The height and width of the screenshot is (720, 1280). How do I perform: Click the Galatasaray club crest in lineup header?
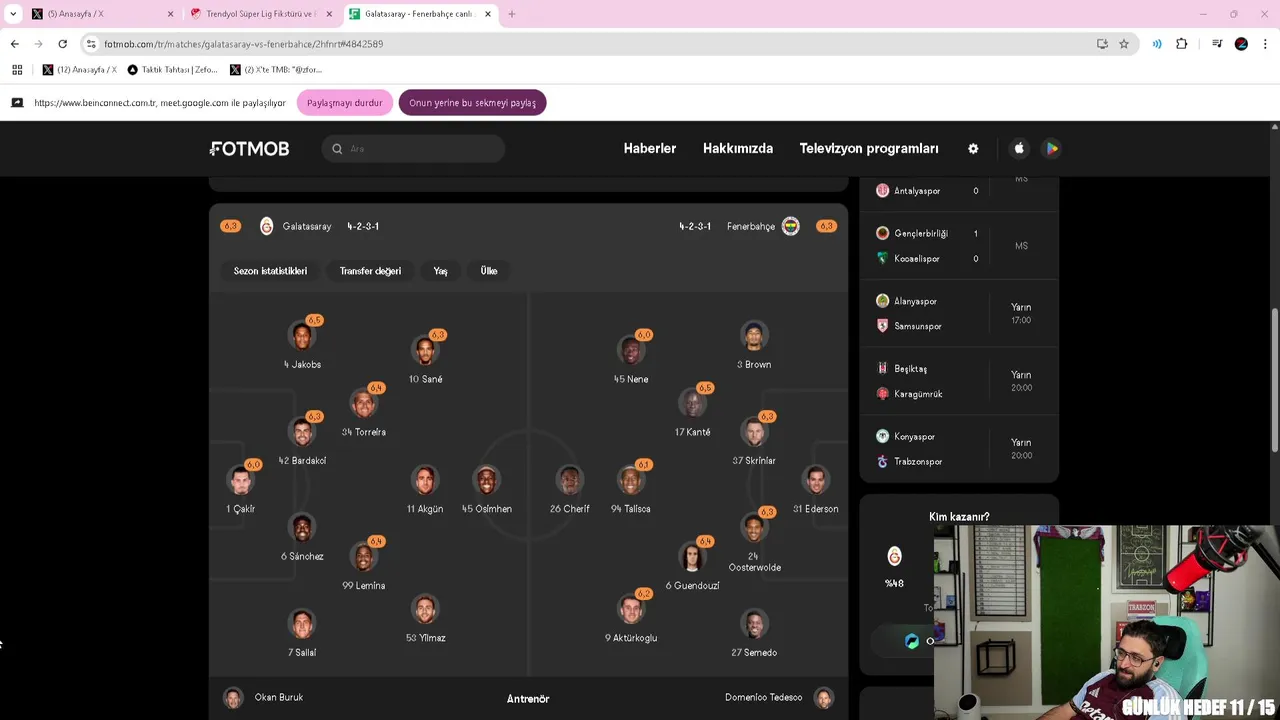coord(266,226)
